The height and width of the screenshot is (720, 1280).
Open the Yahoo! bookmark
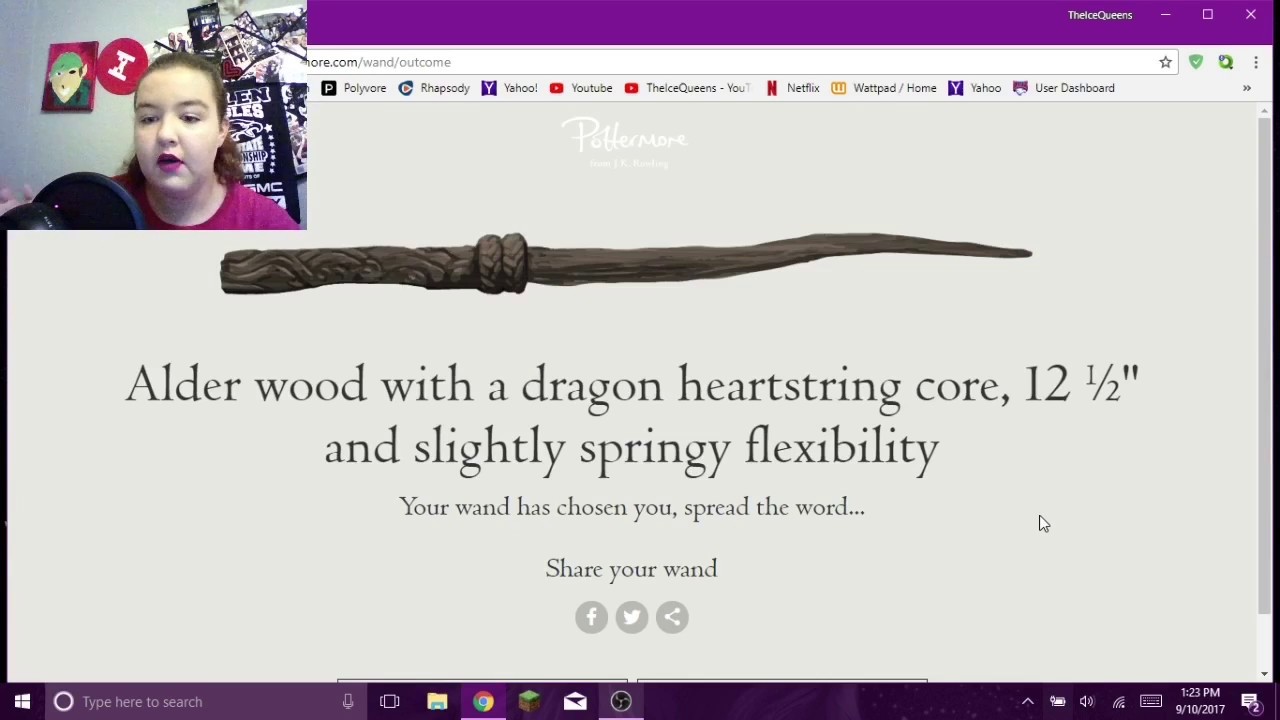(x=509, y=88)
